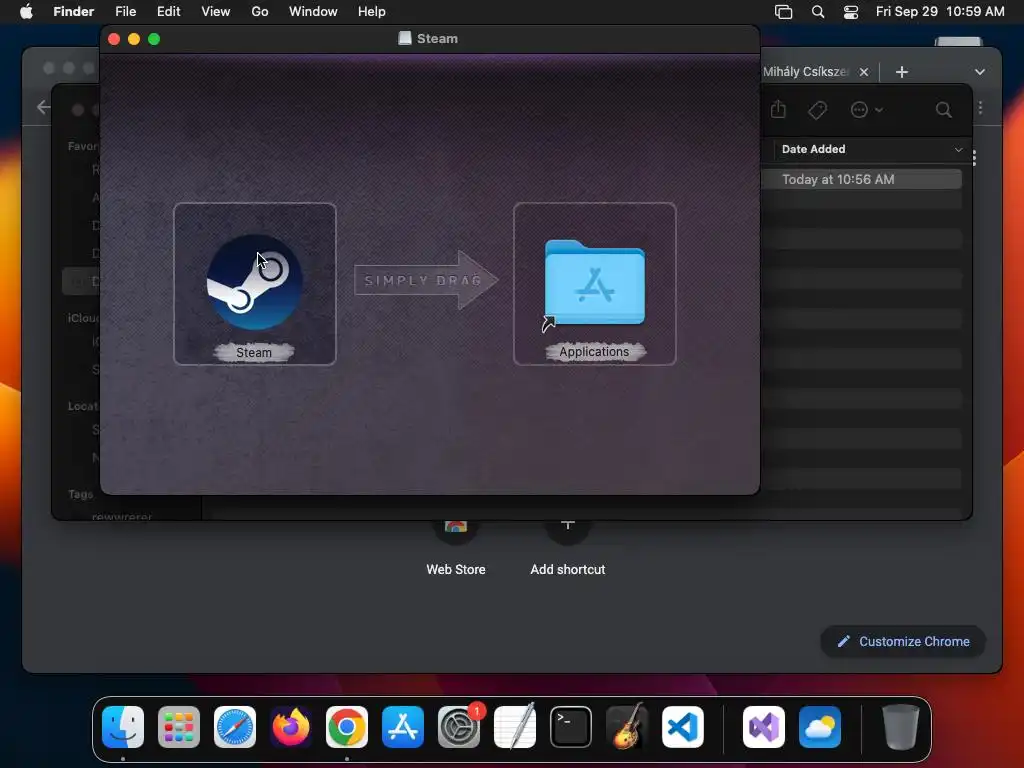The width and height of the screenshot is (1024, 768).
Task: Open the Trash from the Dock
Action: click(x=901, y=727)
